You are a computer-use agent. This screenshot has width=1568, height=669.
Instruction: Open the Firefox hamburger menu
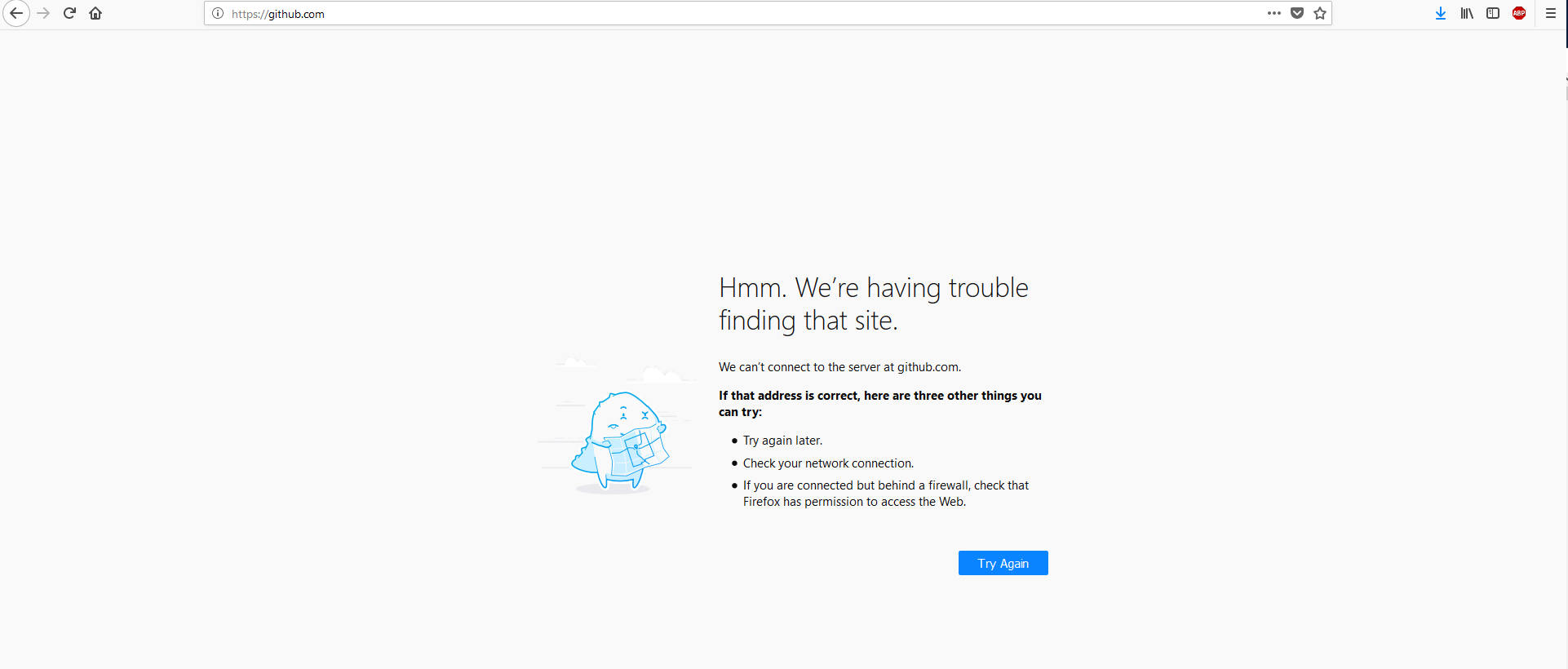click(1551, 13)
